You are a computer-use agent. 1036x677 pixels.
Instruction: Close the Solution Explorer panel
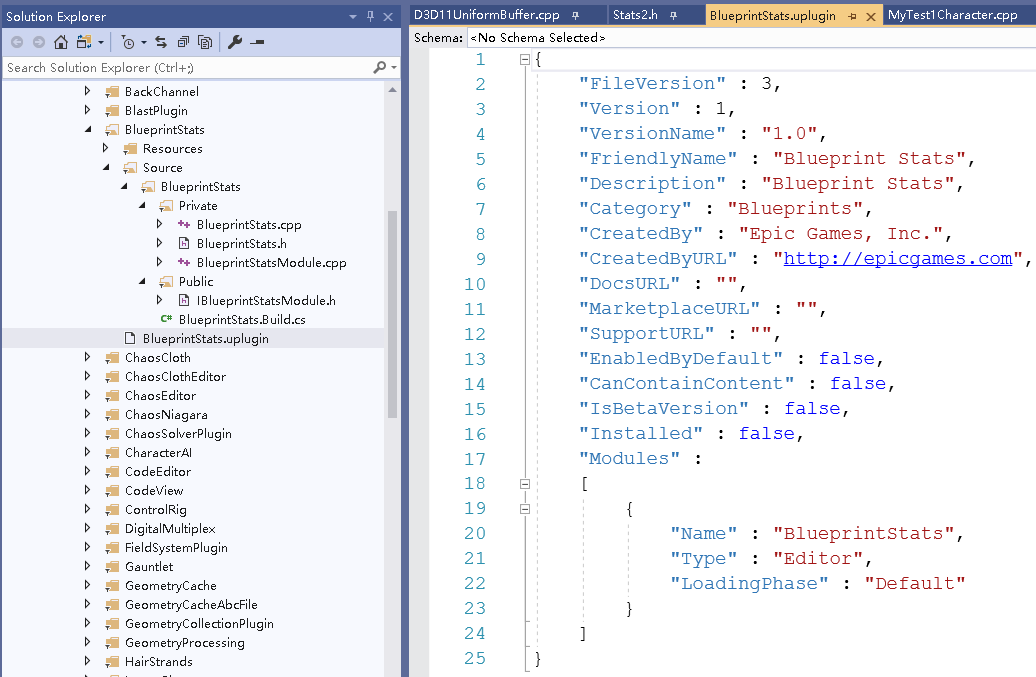pyautogui.click(x=388, y=17)
